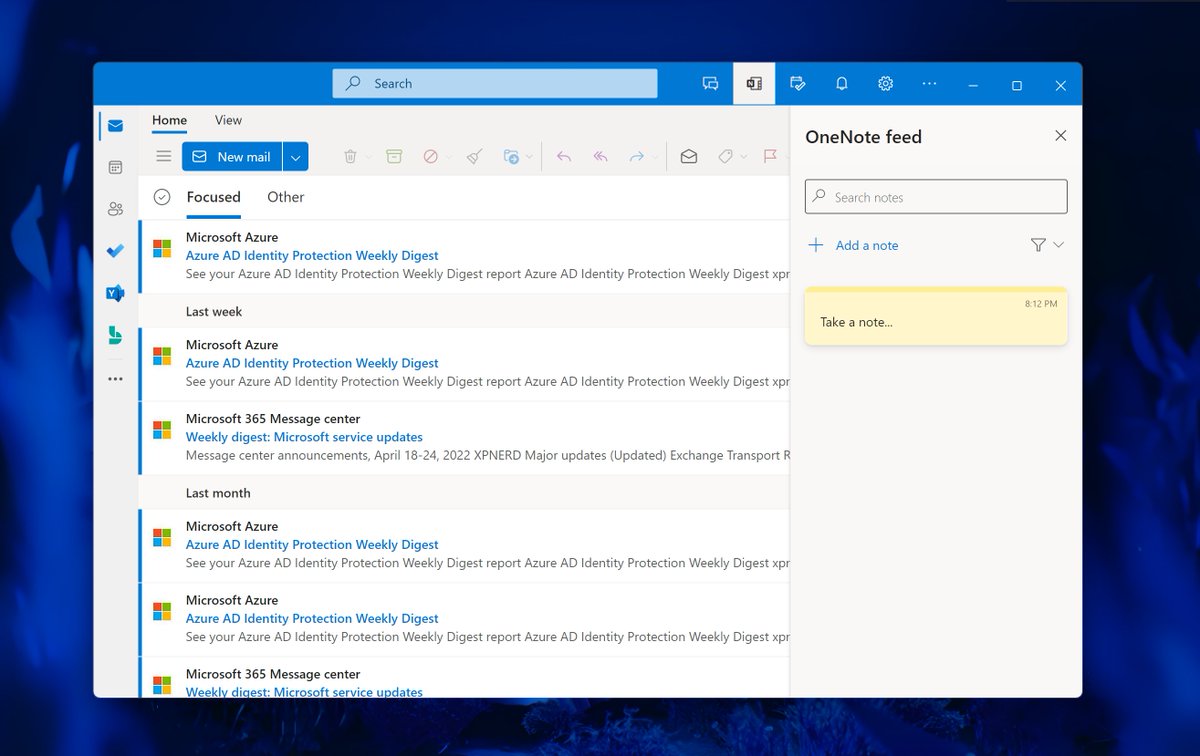1200x756 pixels.
Task: Click the Sweep broom icon
Action: tap(475, 157)
